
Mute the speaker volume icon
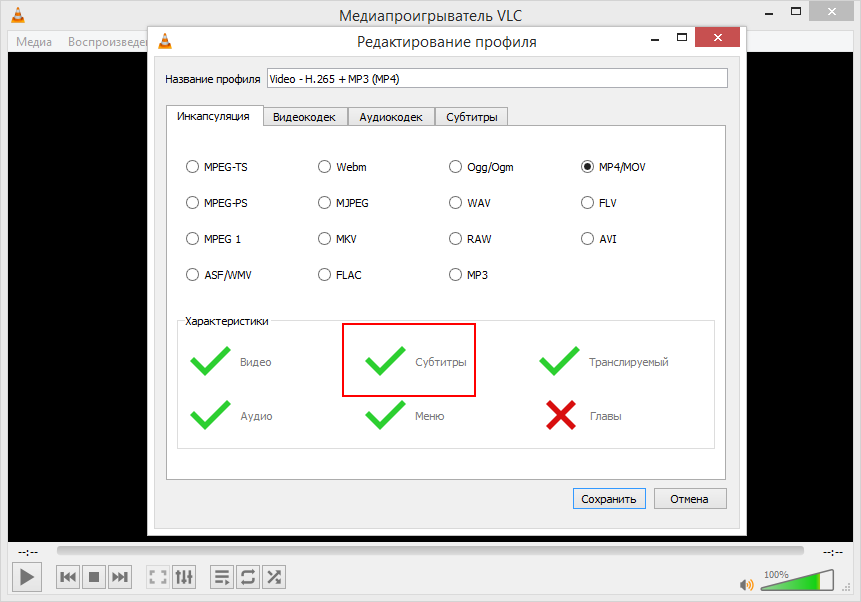tap(746, 585)
